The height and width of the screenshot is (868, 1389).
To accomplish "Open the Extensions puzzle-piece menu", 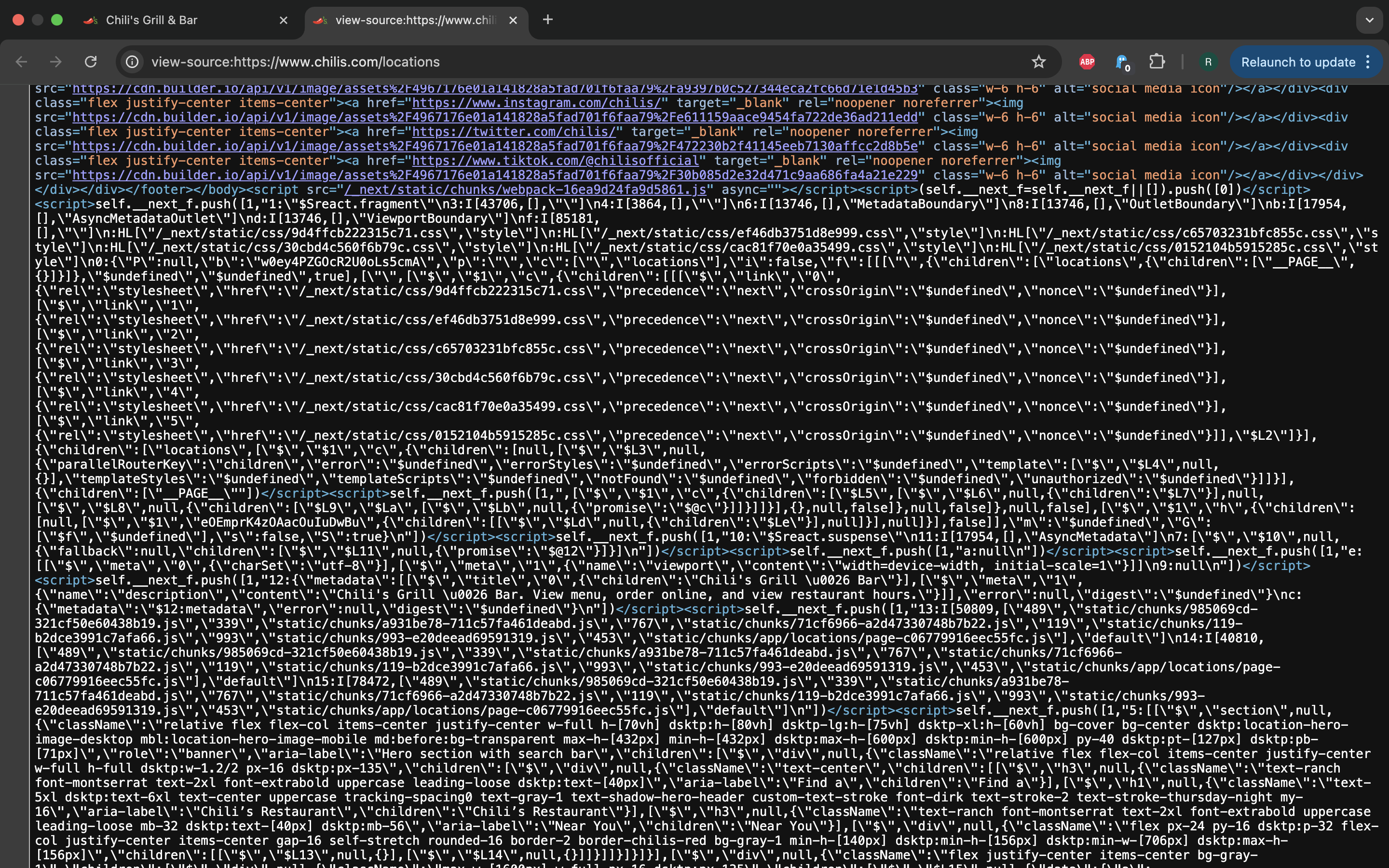I will coord(1157,62).
